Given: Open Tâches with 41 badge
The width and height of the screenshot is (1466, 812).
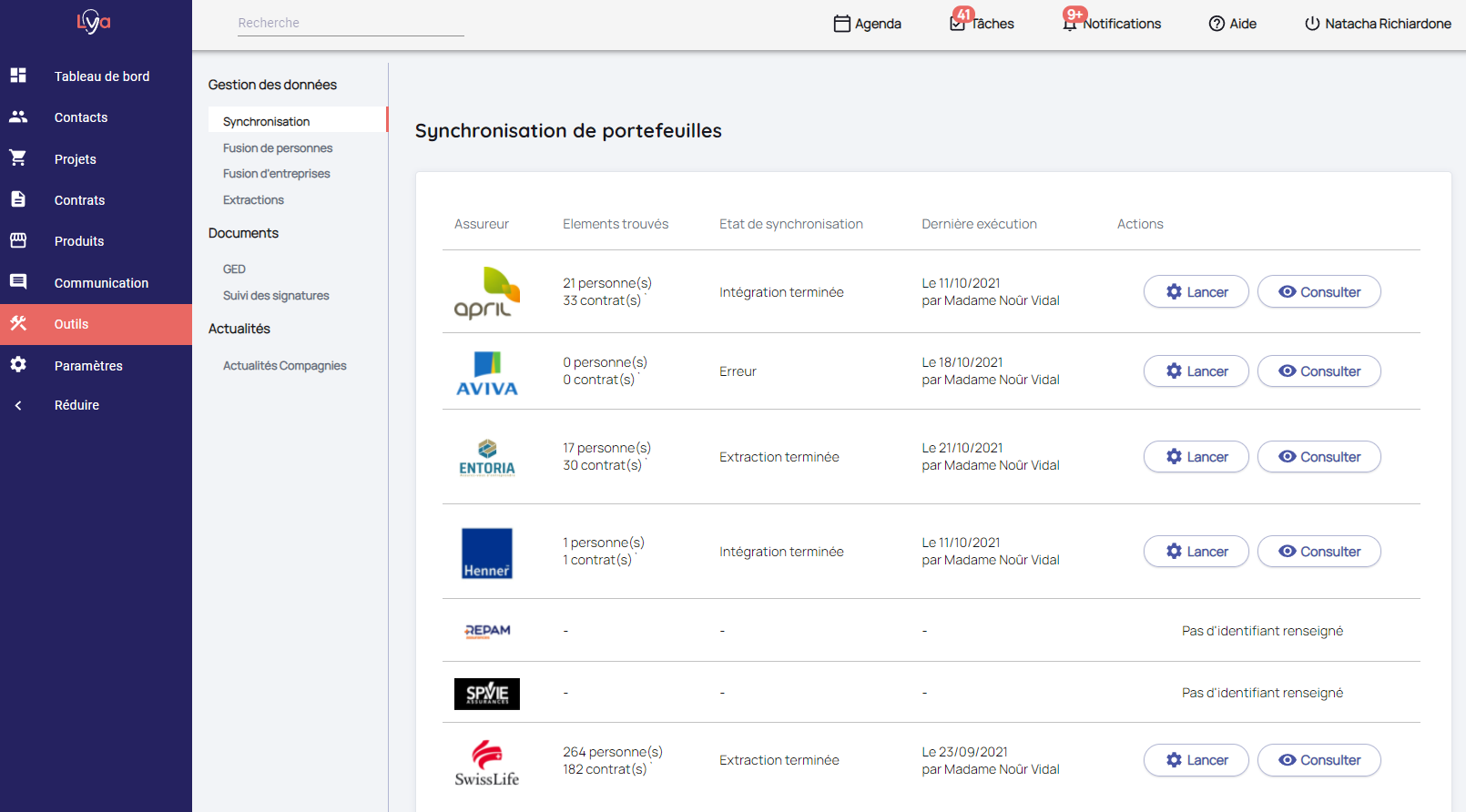Looking at the screenshot, I should [x=982, y=24].
